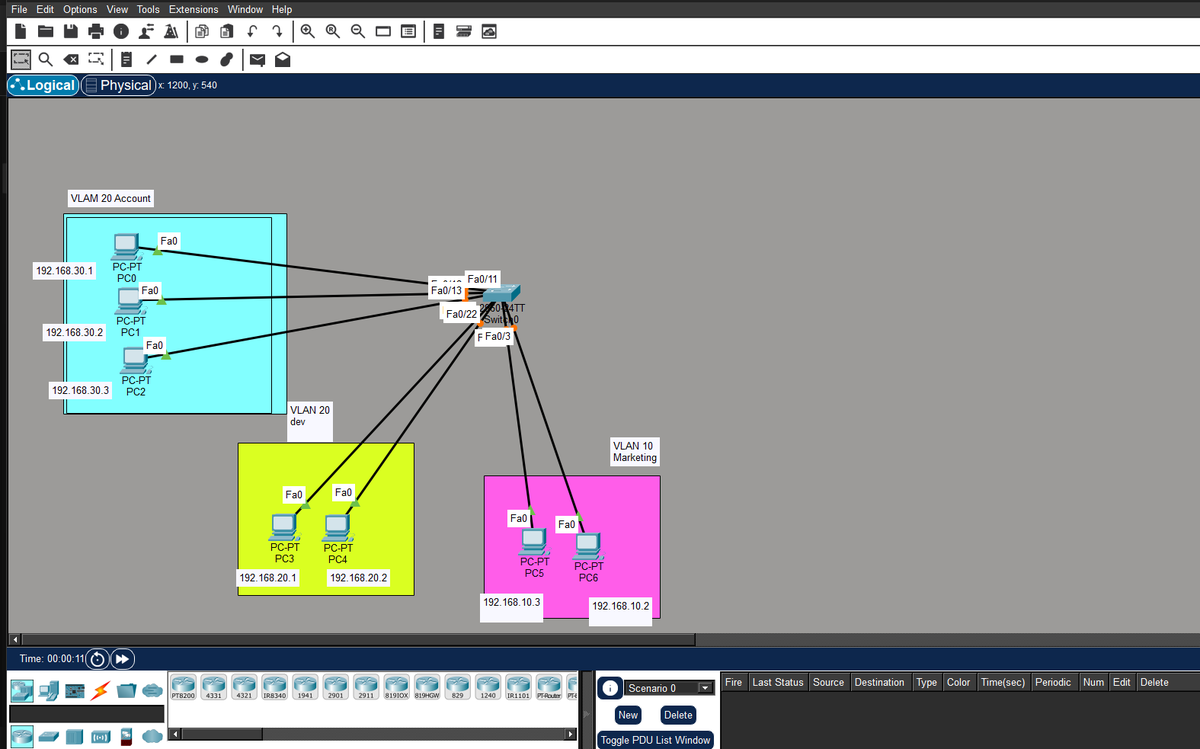The height and width of the screenshot is (749, 1200).
Task: Pick the PT8200 router device
Action: [183, 686]
